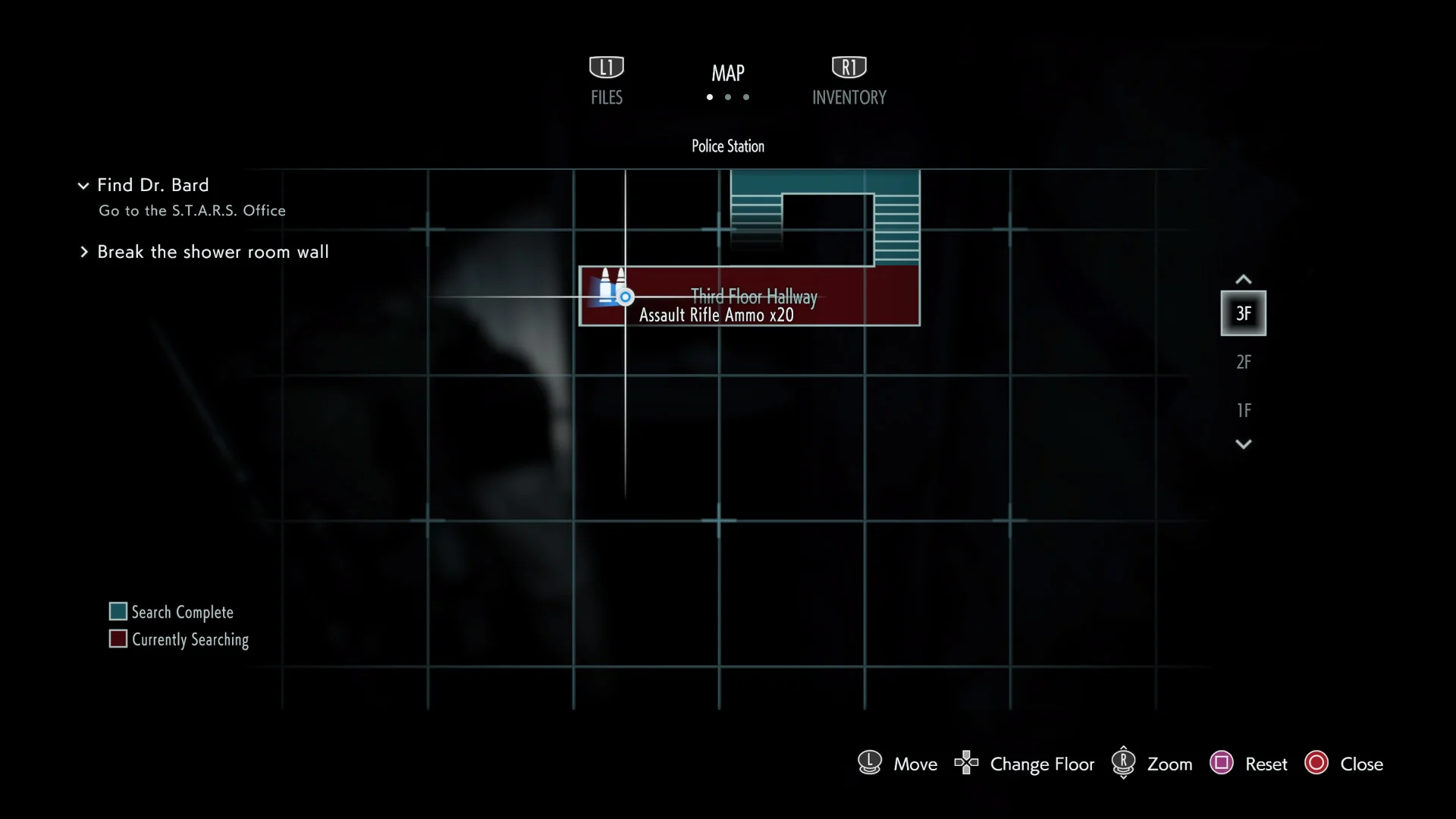
Task: Select the 3F floor level
Action: pos(1244,313)
